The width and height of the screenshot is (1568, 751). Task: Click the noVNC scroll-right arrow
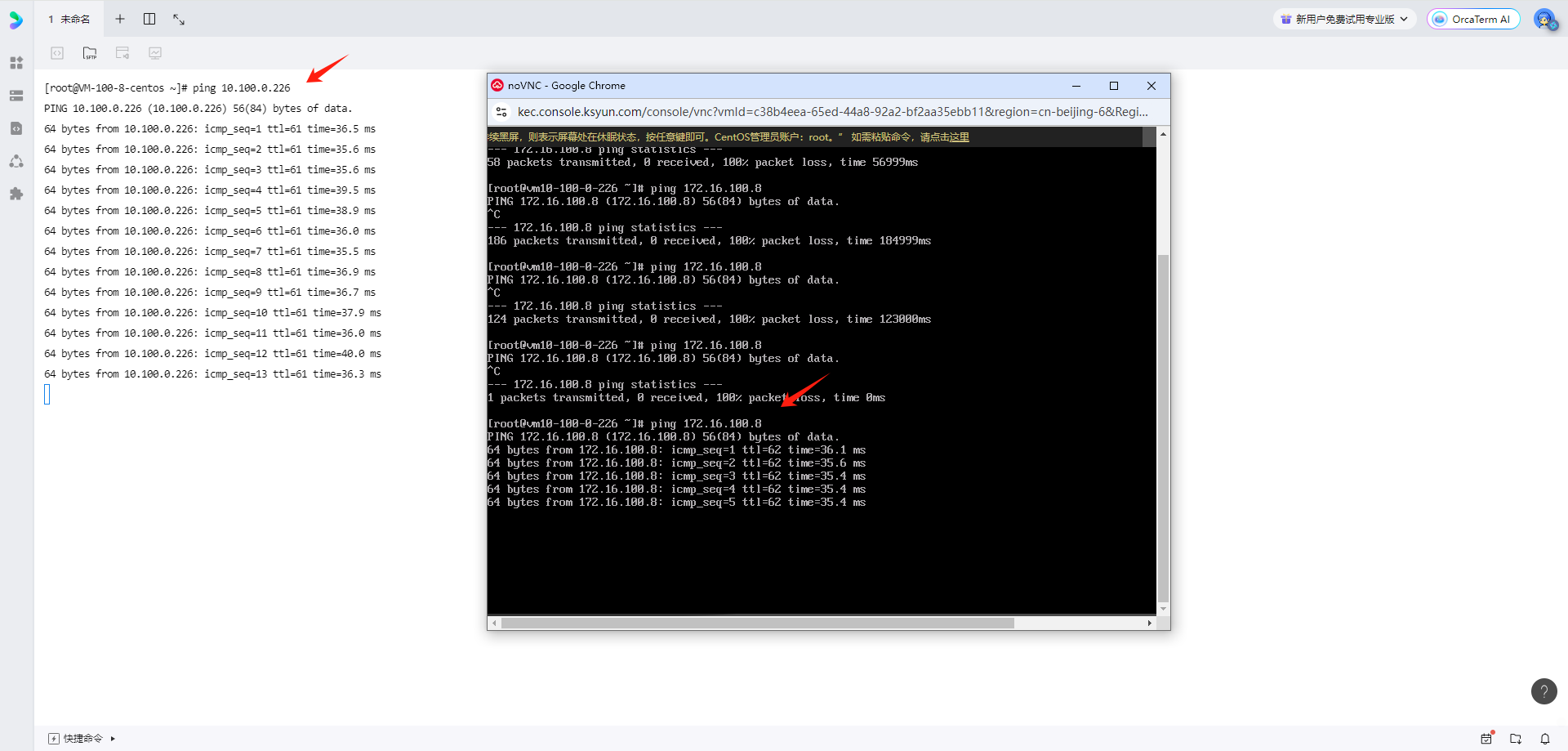point(1150,623)
